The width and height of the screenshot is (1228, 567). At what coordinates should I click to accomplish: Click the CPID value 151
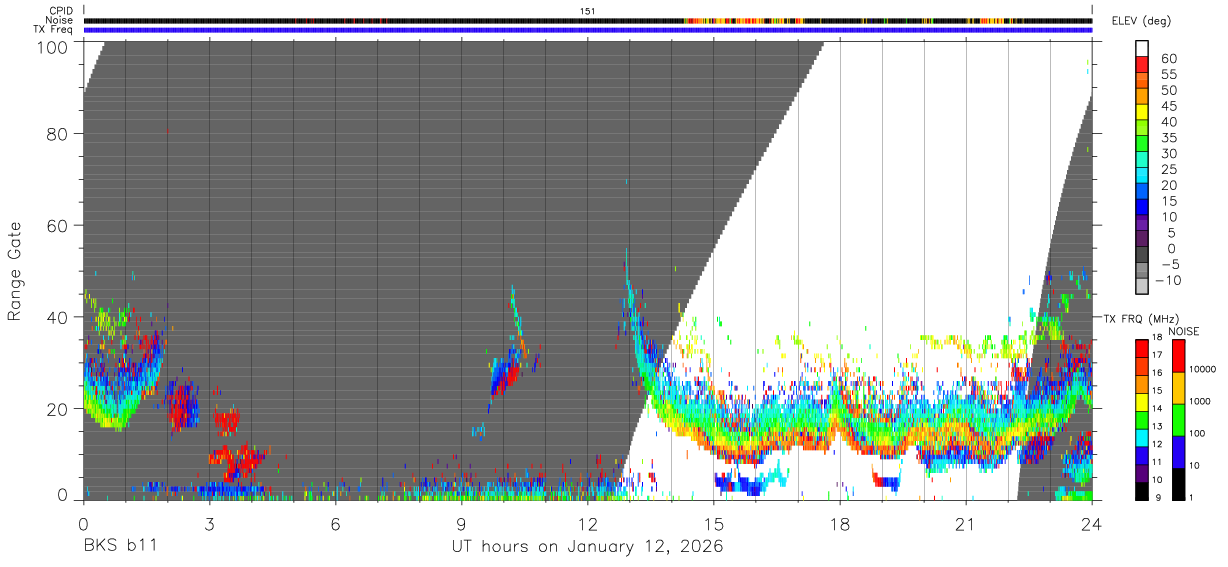pyautogui.click(x=588, y=11)
